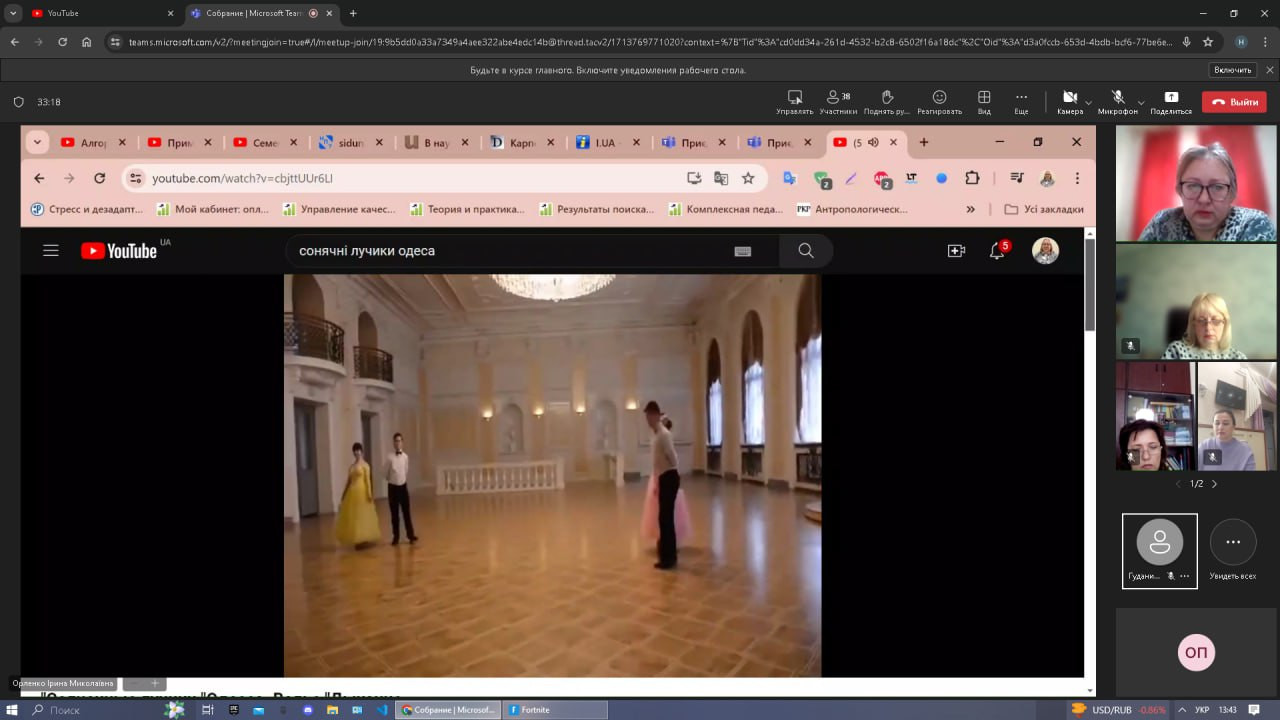Bookmark the Teams page with star icon
1280x720 pixels.
(x=1208, y=42)
